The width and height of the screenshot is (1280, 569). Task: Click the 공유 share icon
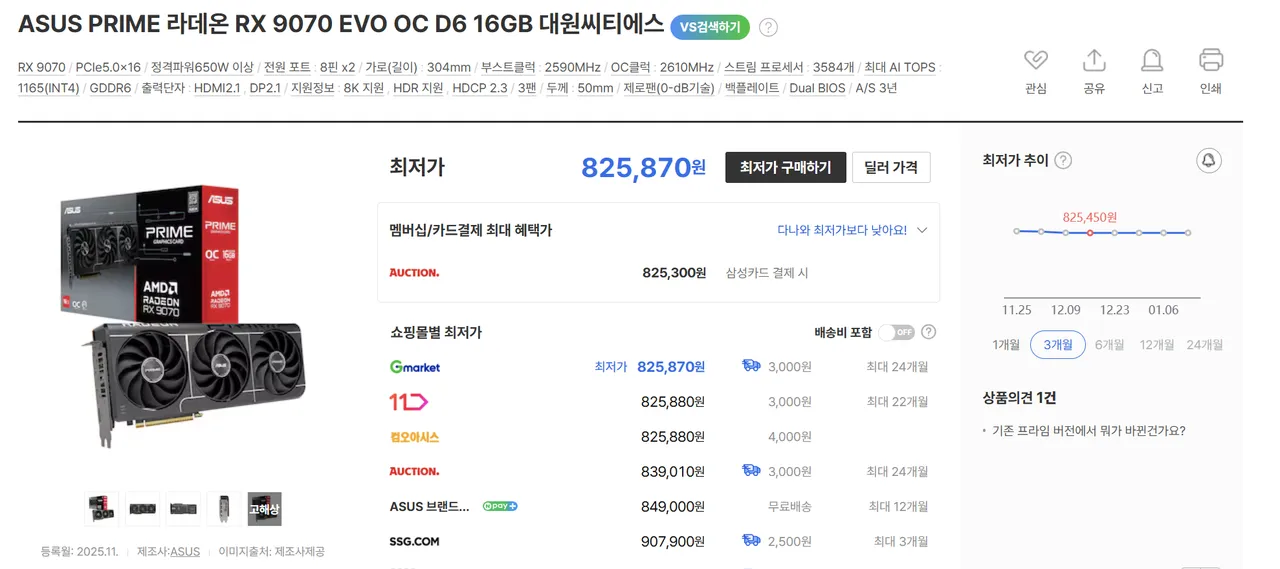tap(1094, 61)
